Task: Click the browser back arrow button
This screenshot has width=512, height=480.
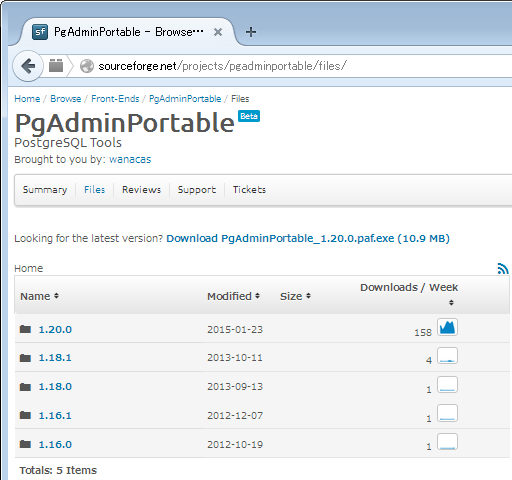Action: [x=28, y=66]
